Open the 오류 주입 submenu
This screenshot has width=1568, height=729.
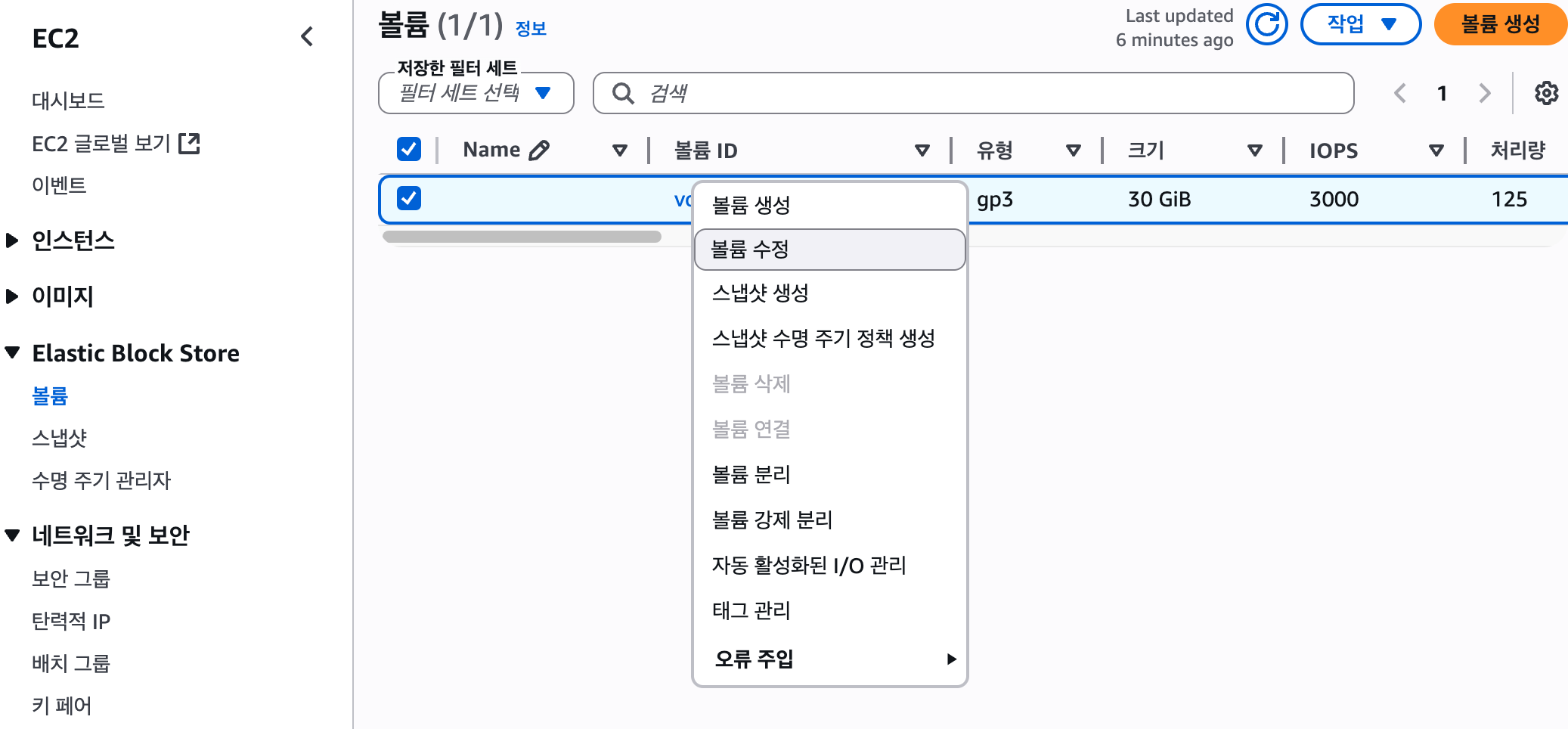click(x=829, y=659)
